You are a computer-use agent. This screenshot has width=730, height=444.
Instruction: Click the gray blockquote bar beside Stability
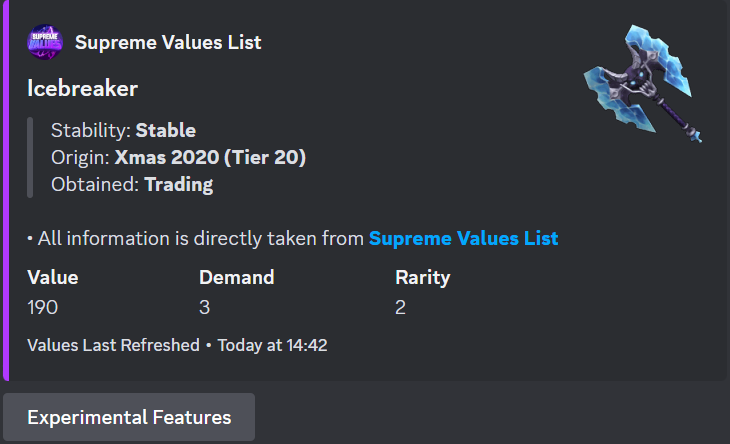(30, 157)
